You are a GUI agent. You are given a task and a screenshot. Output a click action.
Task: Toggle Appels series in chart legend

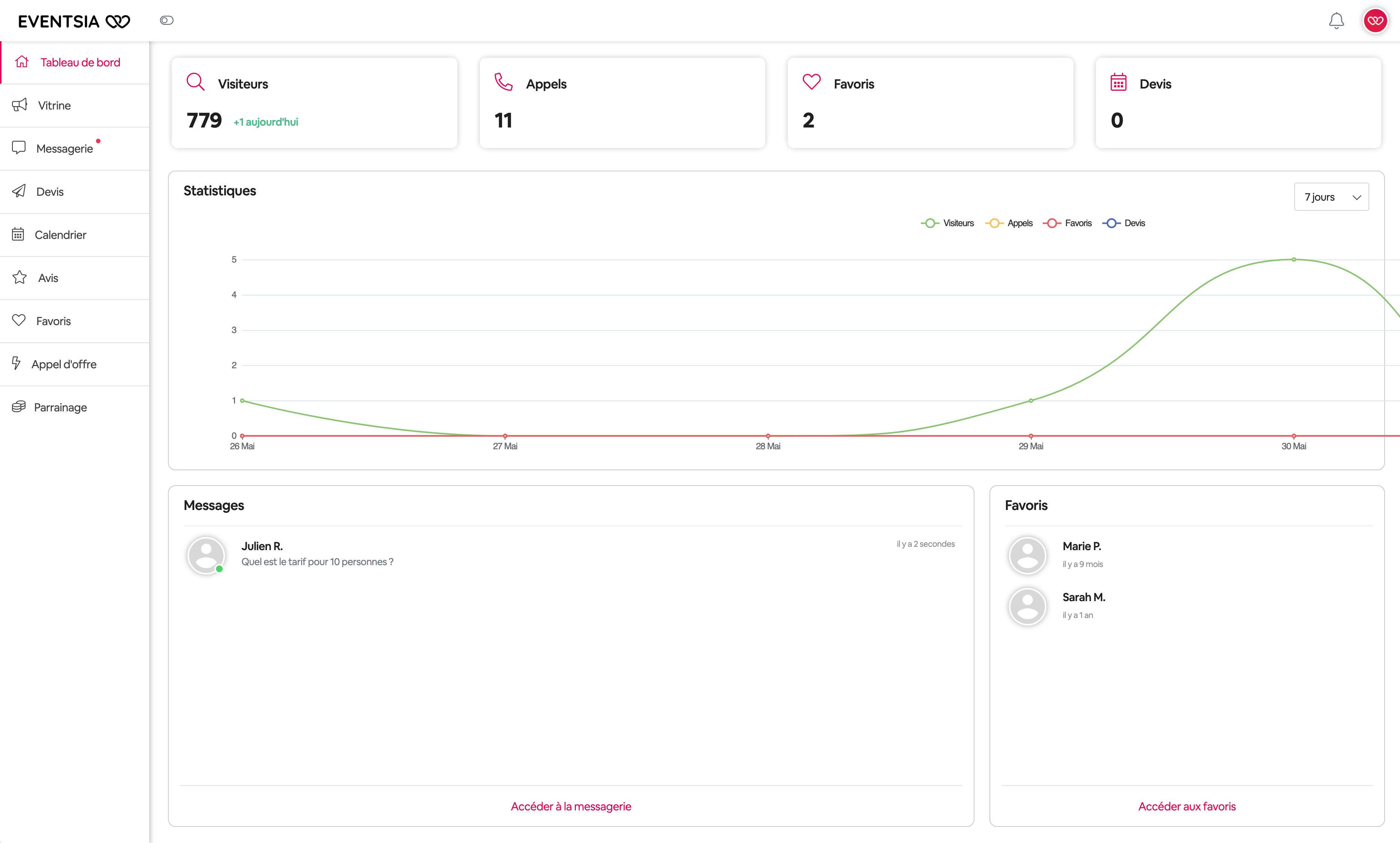coord(1009,223)
